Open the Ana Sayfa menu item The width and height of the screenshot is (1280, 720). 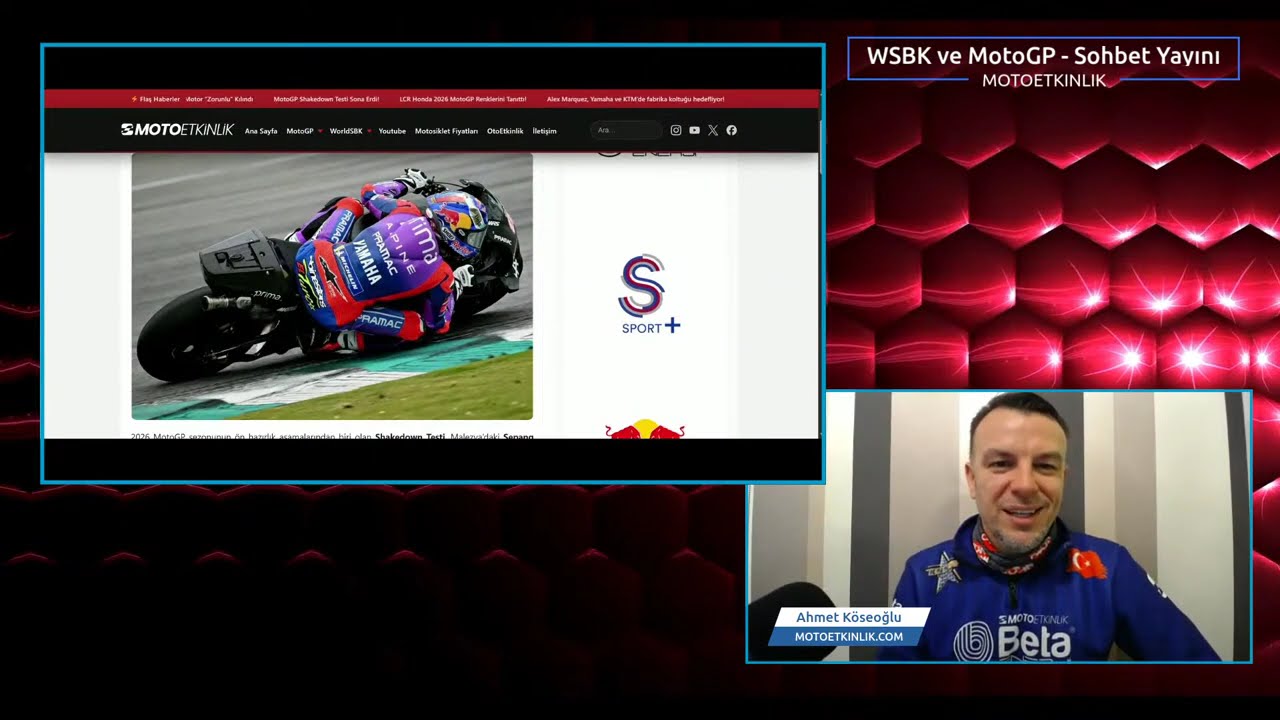tap(261, 131)
